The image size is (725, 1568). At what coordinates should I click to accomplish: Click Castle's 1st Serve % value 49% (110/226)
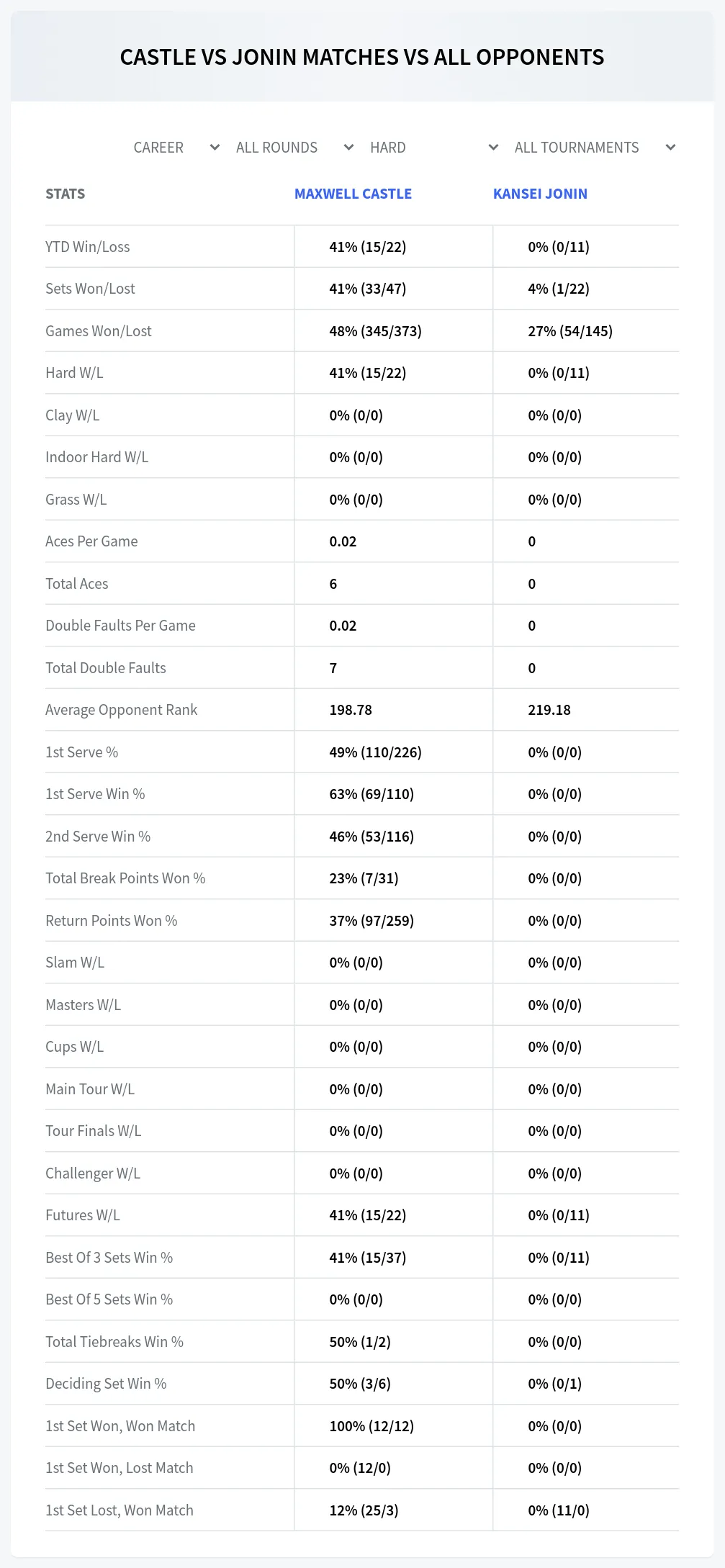[x=375, y=752]
